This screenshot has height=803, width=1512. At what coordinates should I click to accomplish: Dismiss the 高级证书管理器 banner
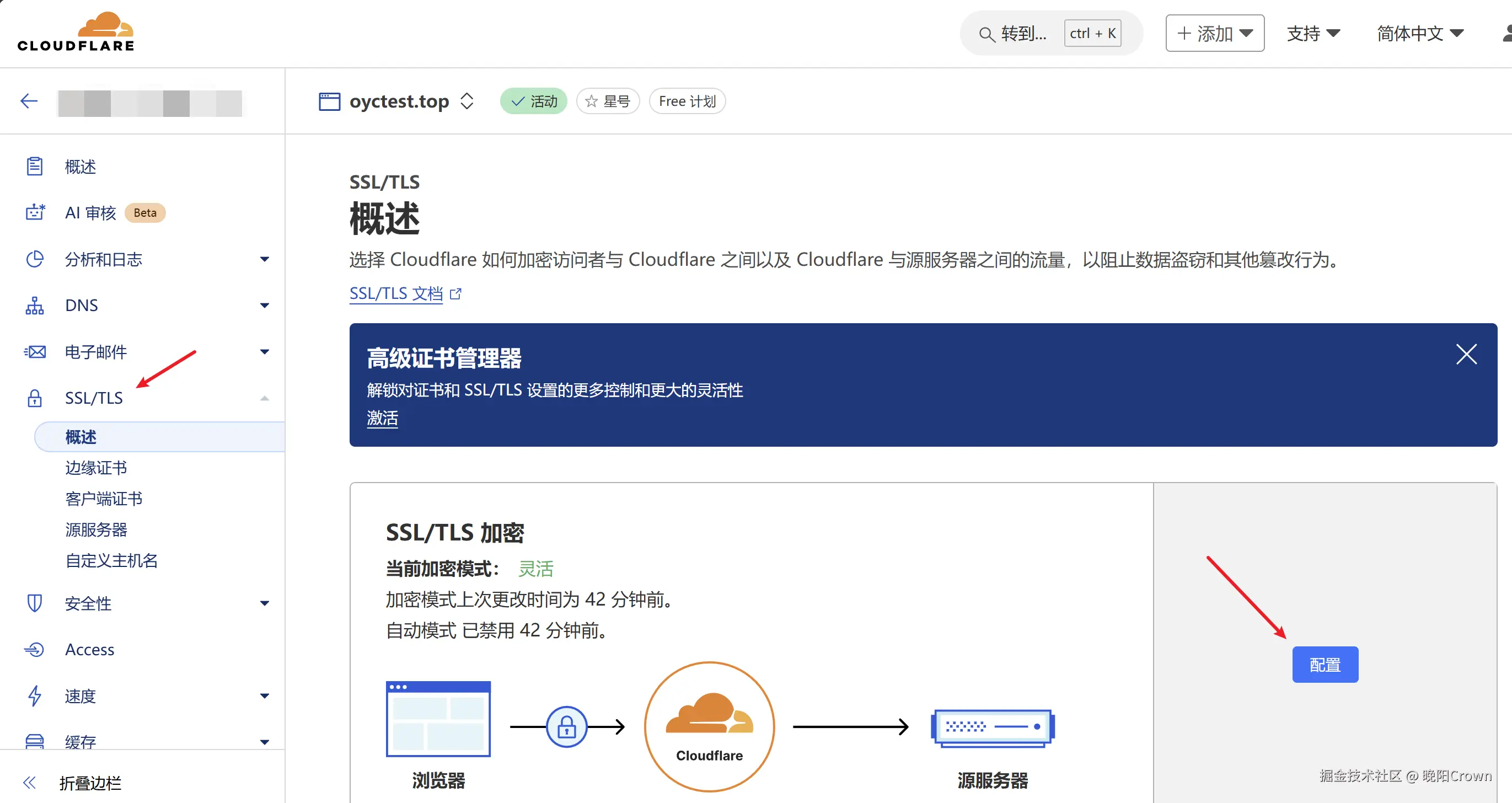[1466, 354]
